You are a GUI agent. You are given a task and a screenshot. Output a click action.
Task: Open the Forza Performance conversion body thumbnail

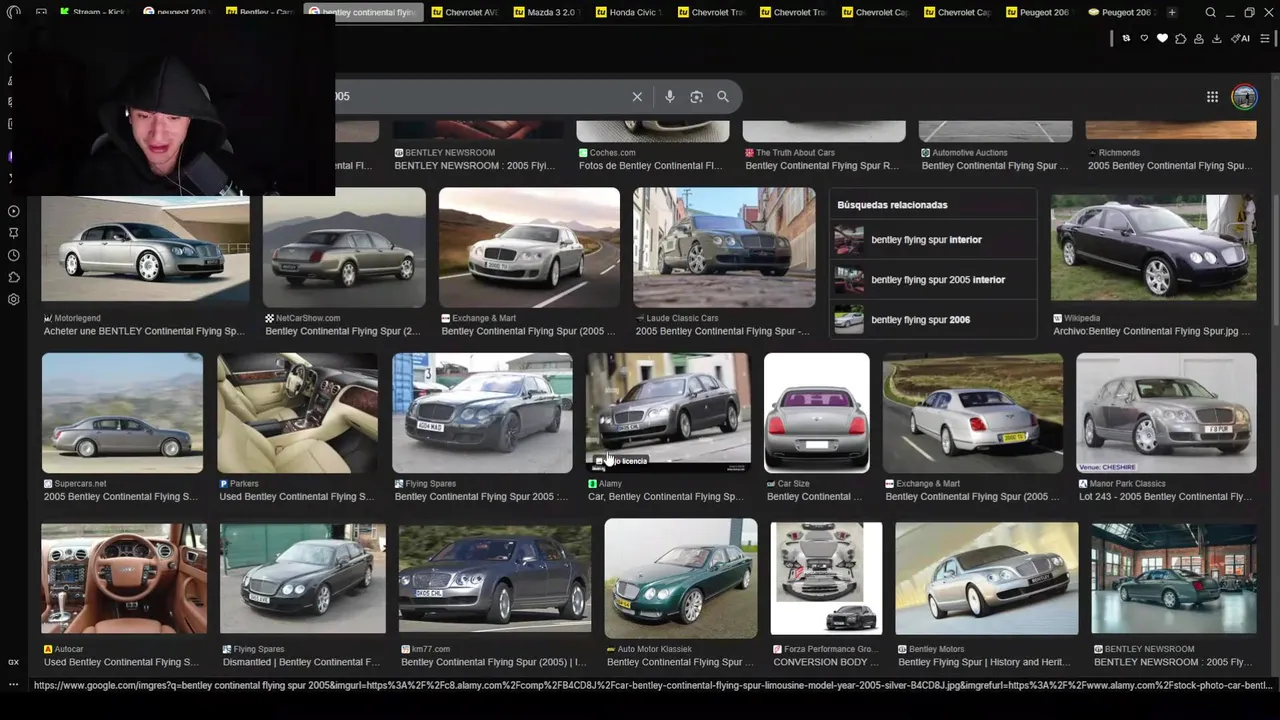tap(827, 578)
